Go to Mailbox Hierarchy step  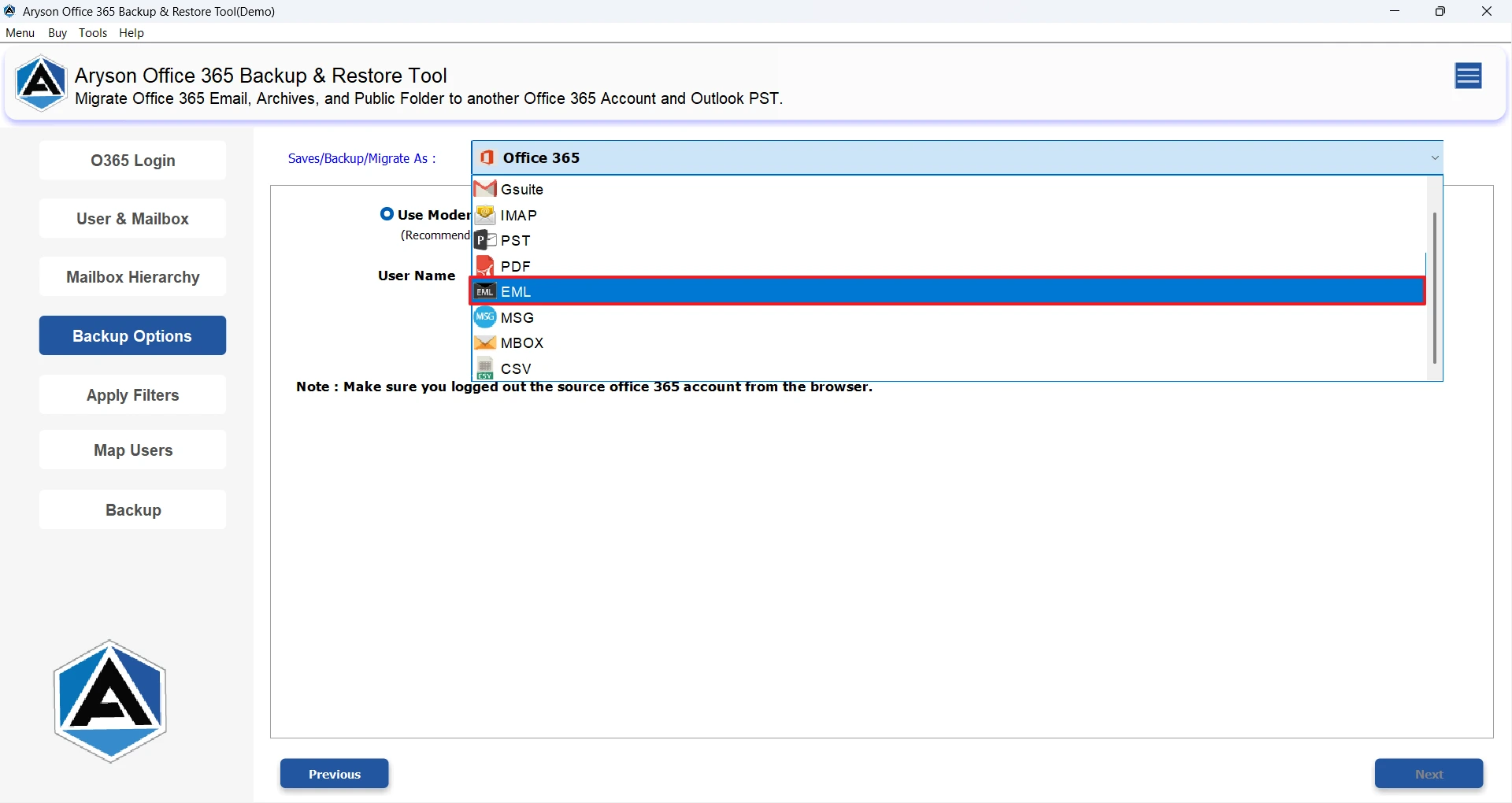pyautogui.click(x=132, y=277)
